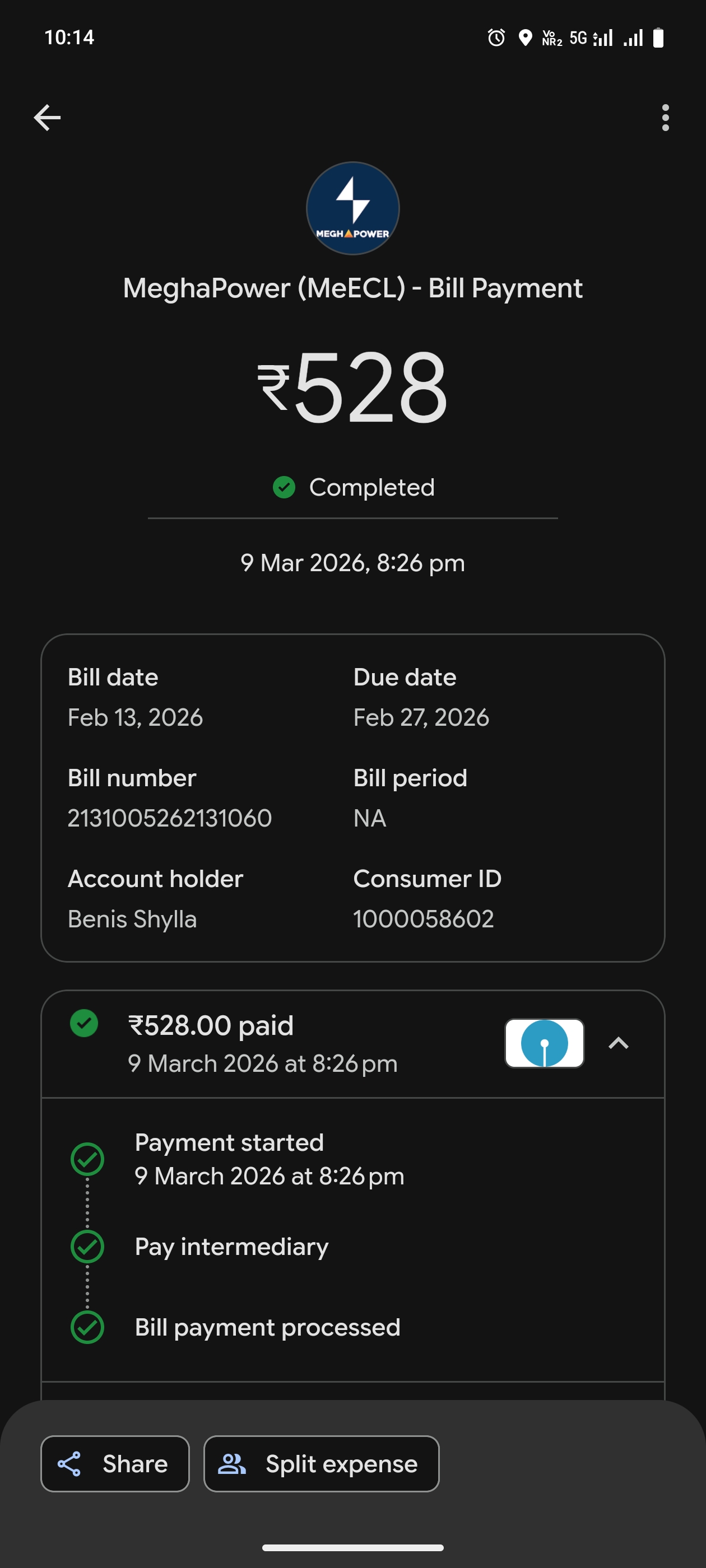
Task: Tap the Consumer ID 1000058602
Action: pyautogui.click(x=424, y=918)
